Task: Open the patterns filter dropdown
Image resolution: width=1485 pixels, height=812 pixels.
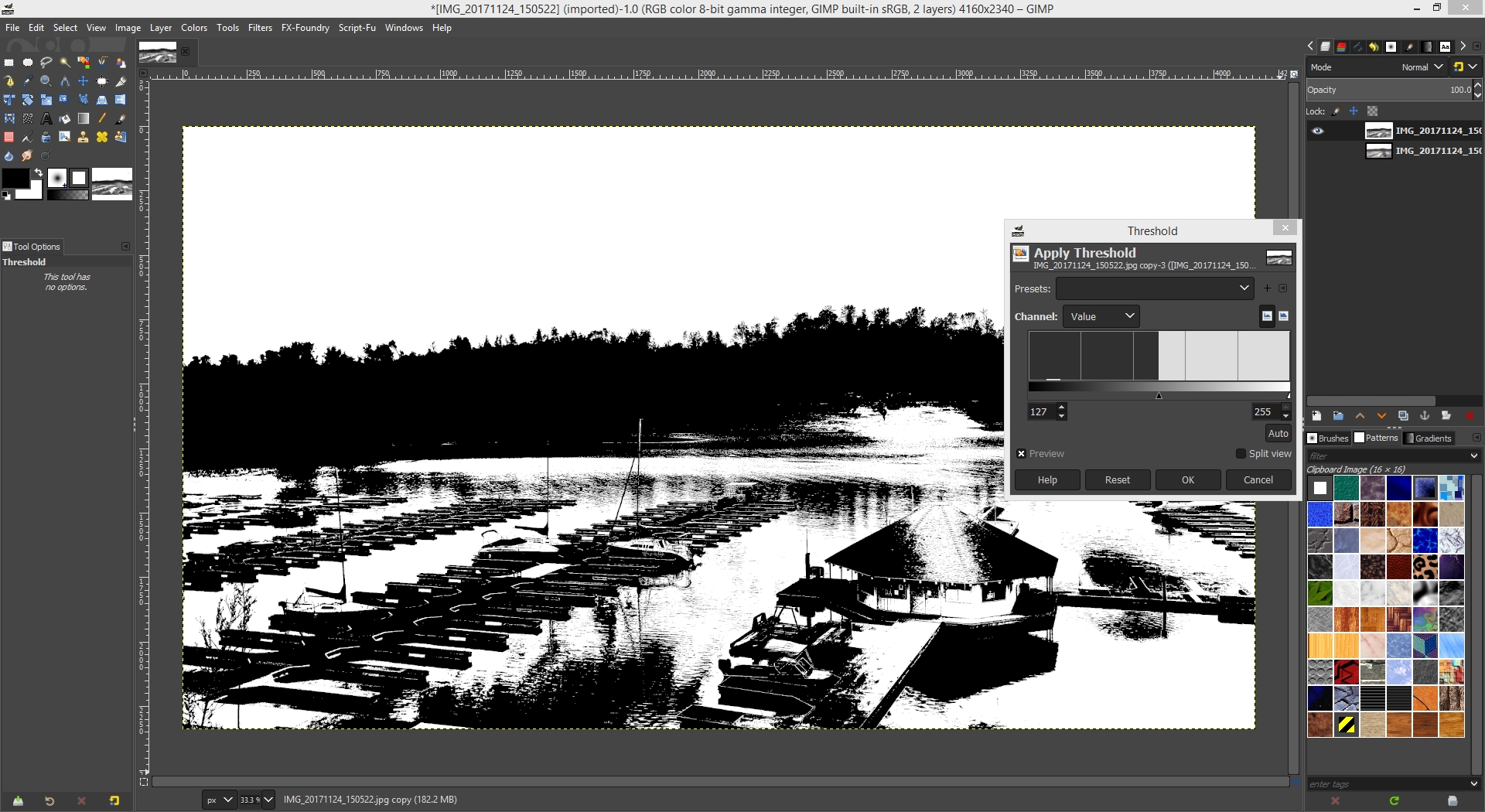Action: pos(1473,456)
